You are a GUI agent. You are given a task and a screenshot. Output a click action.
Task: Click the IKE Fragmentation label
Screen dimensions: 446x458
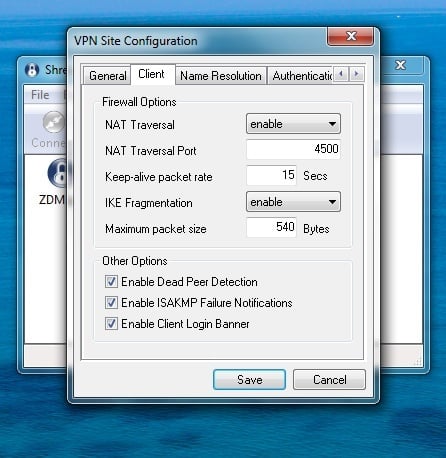pos(149,203)
